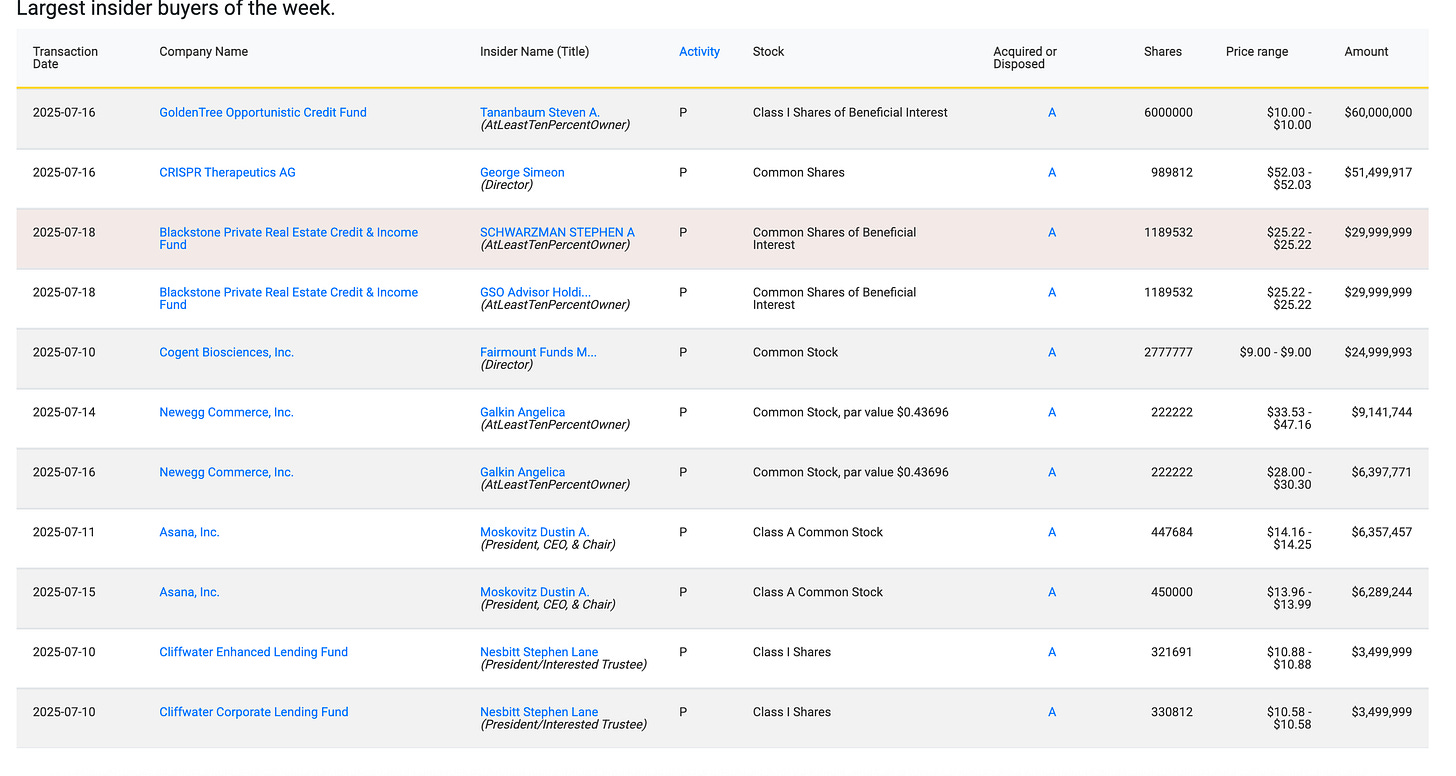Select the 6000000 shares cell
1456x776 pixels.
point(1168,113)
